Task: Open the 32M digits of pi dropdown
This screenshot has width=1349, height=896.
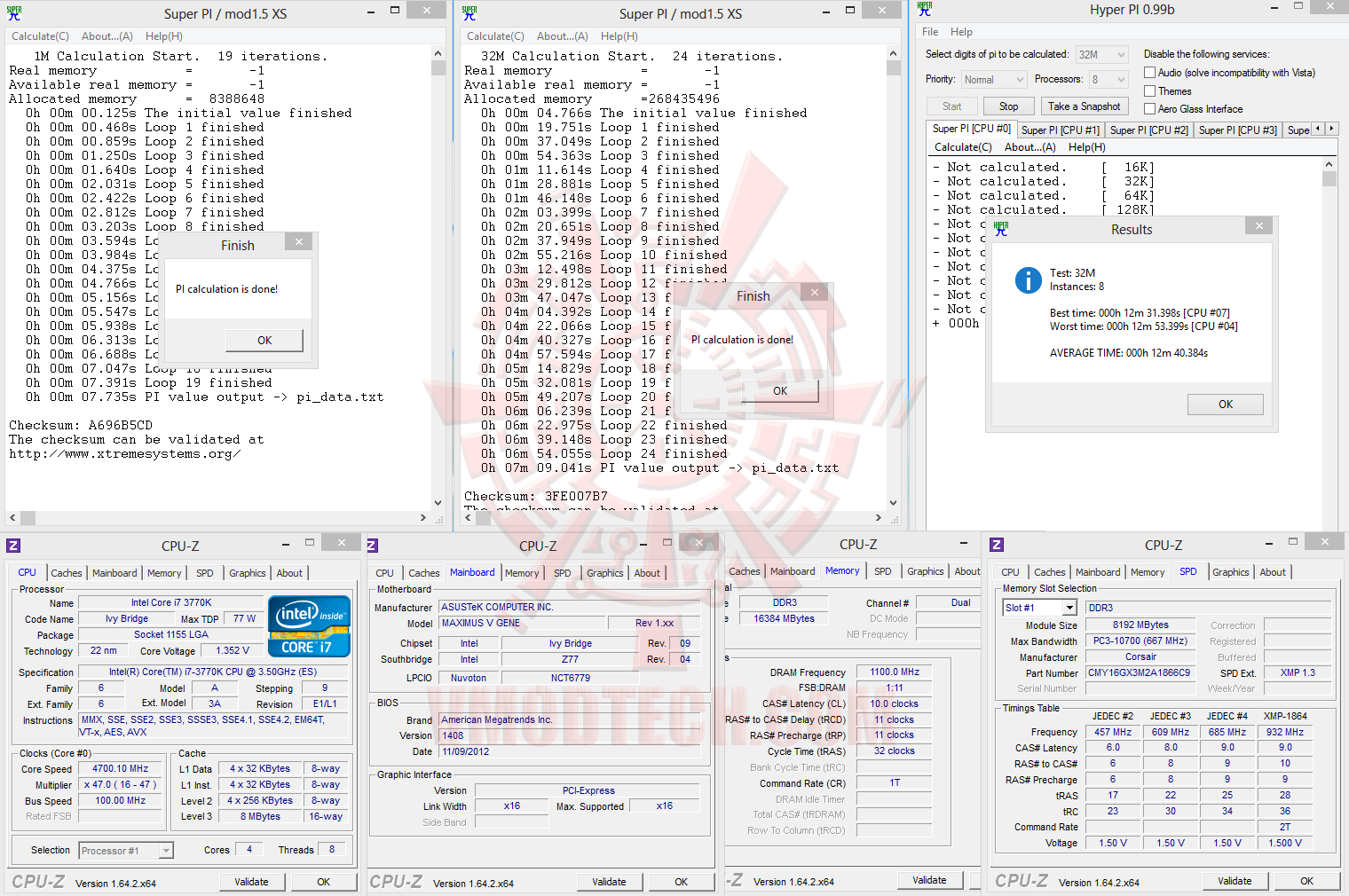Action: (1101, 55)
